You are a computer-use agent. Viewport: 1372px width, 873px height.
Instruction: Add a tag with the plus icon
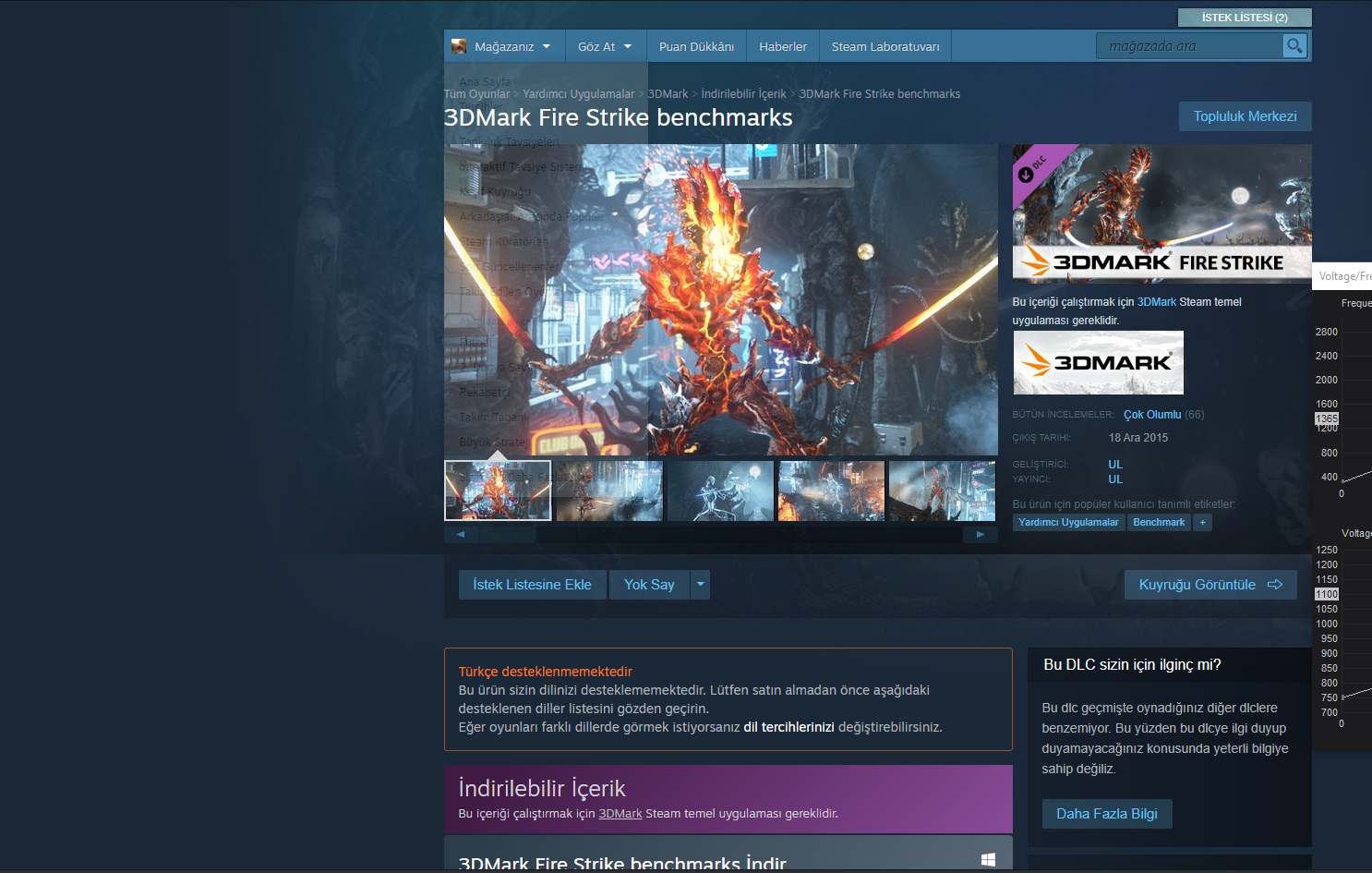pyautogui.click(x=1202, y=523)
